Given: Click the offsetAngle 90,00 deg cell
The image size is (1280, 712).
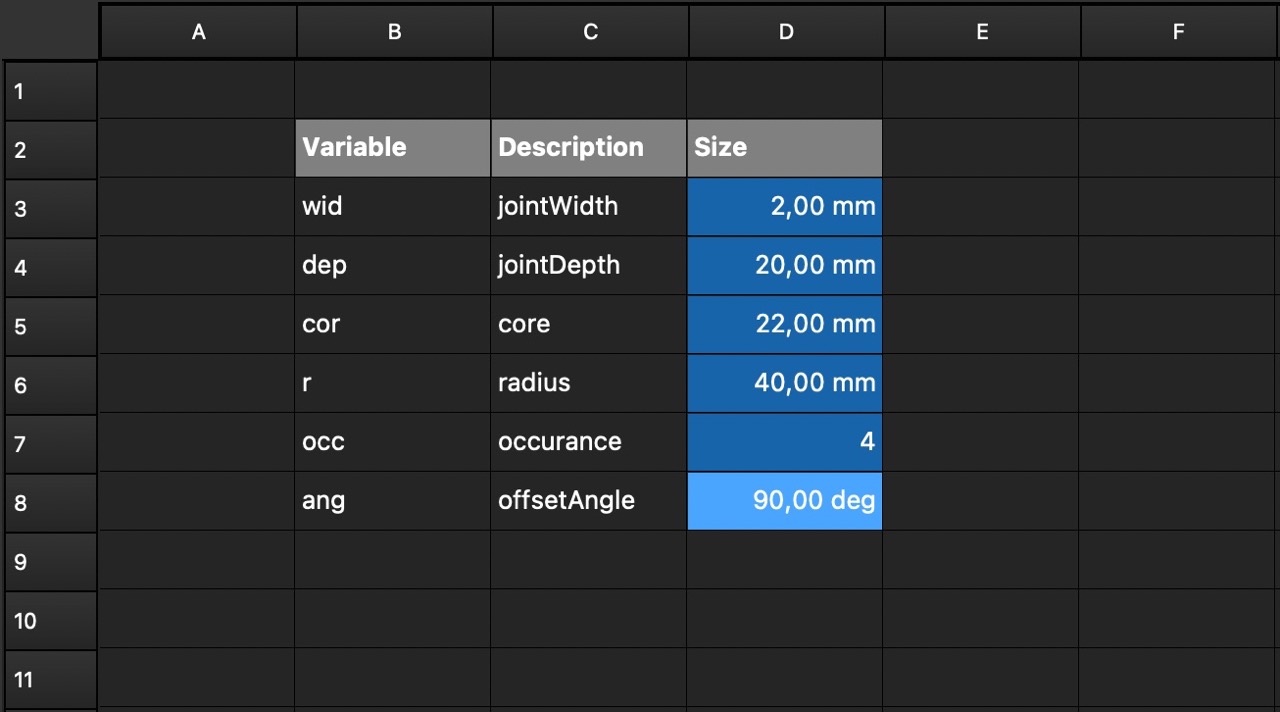Looking at the screenshot, I should pos(785,501).
